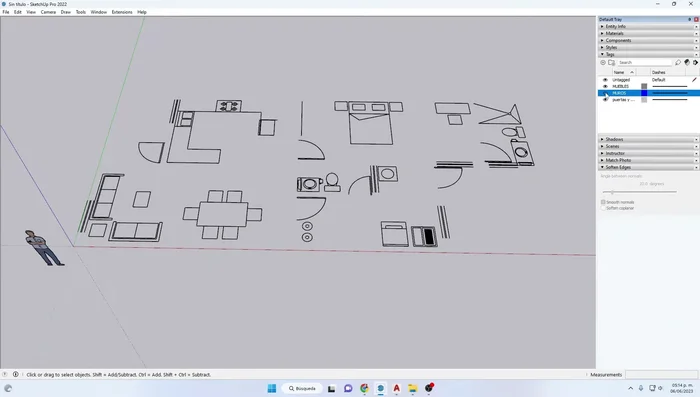The image size is (700, 397).
Task: Hide the puertas y... tag with its eye icon
Action: pos(605,100)
